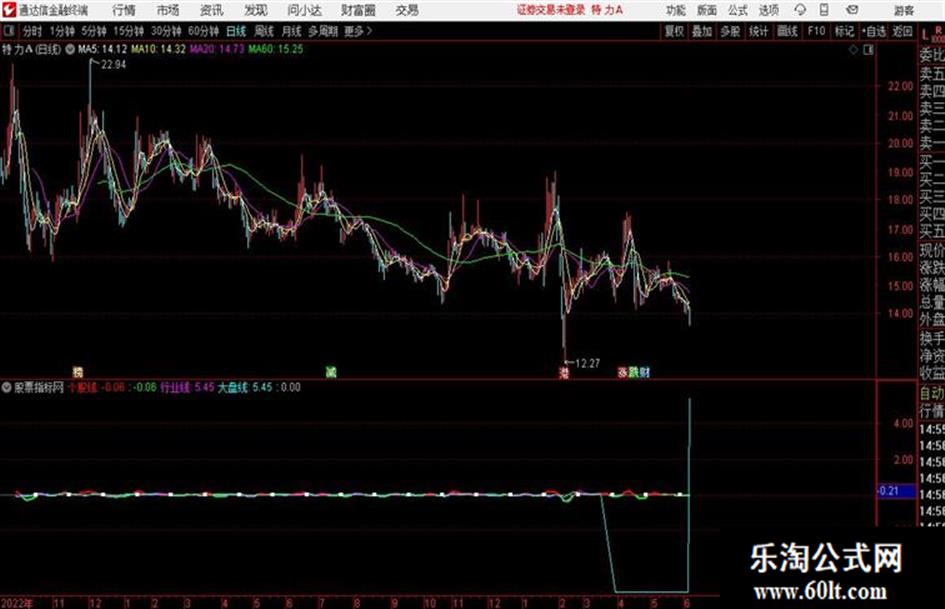Open the 资讯 menu
Image resolution: width=945 pixels, height=609 pixels.
[212, 10]
